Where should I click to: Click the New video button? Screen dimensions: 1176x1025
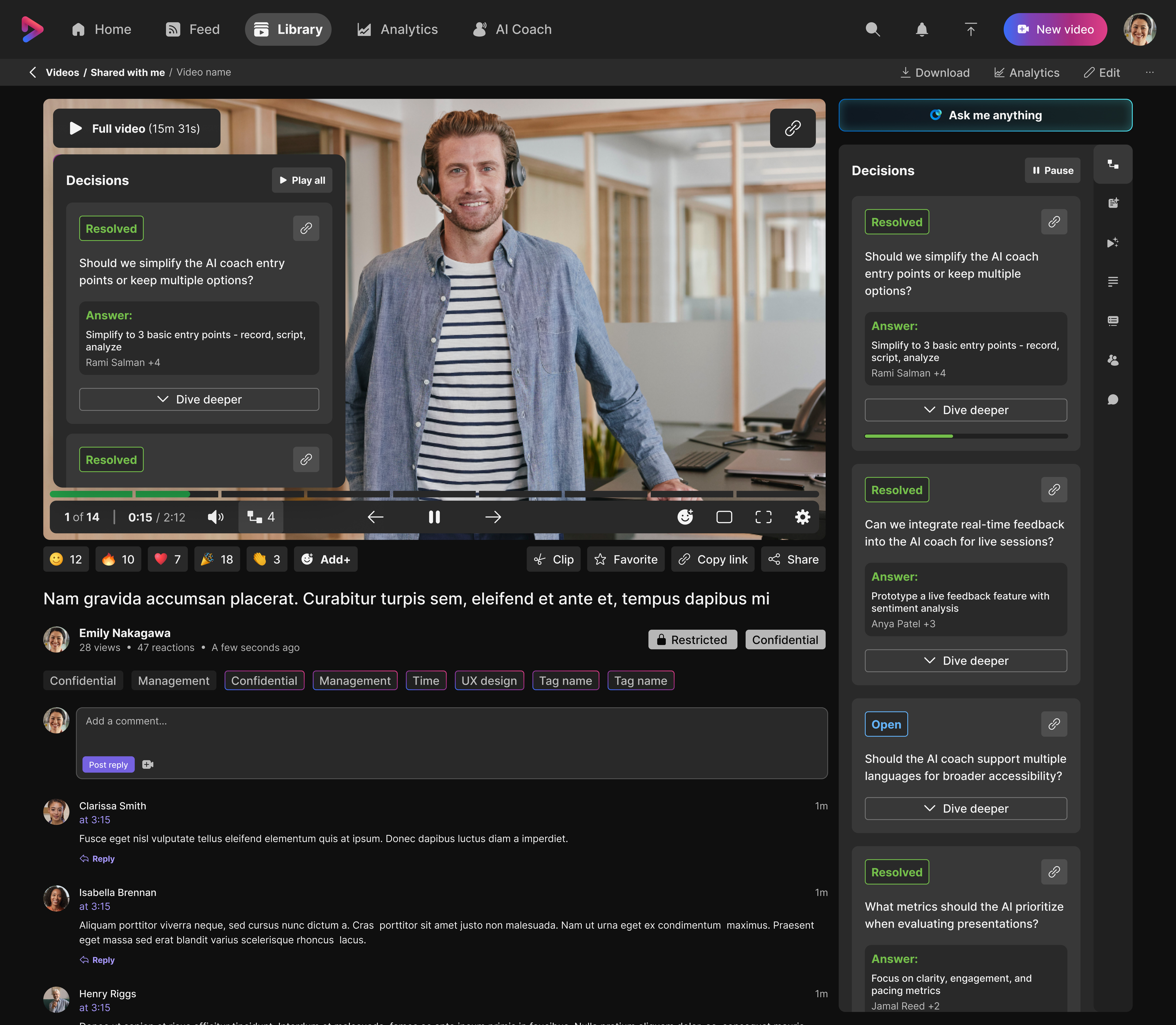[1055, 29]
